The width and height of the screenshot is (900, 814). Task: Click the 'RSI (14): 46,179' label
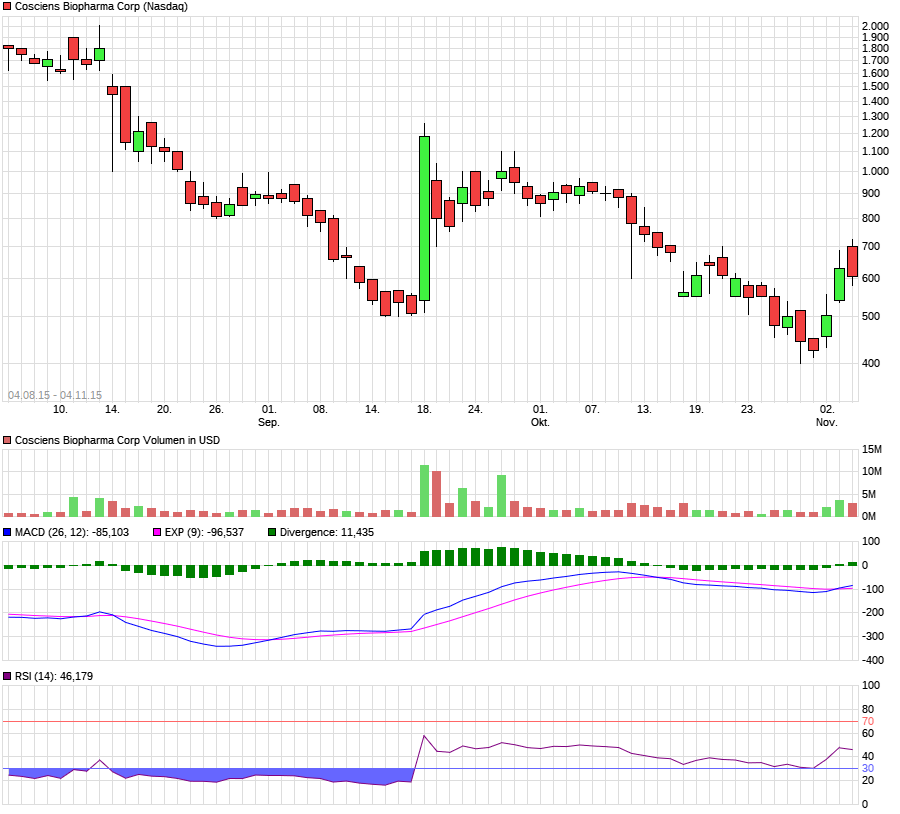pyautogui.click(x=54, y=677)
